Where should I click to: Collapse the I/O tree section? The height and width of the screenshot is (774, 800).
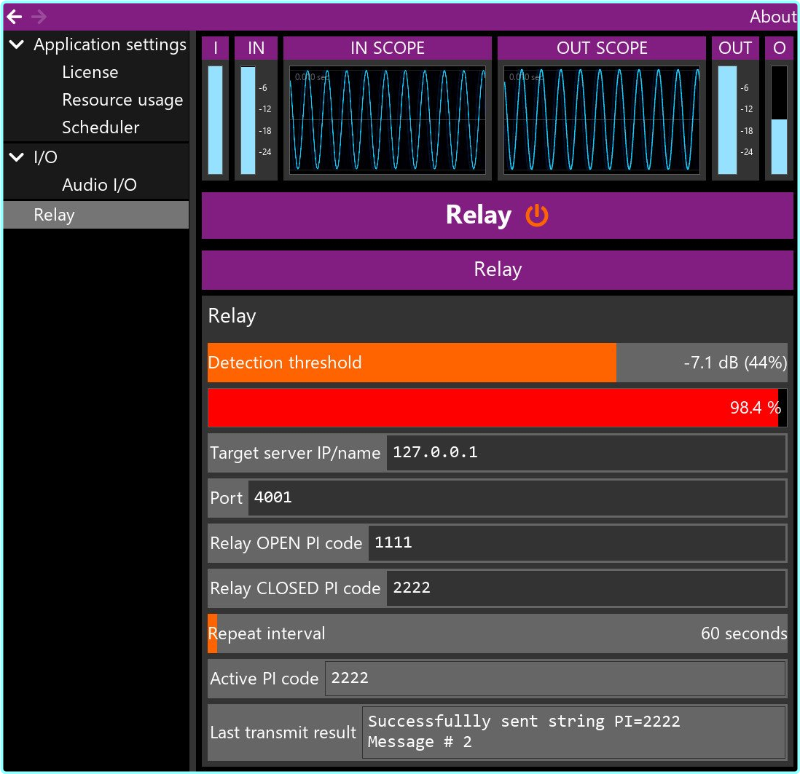[x=16, y=157]
